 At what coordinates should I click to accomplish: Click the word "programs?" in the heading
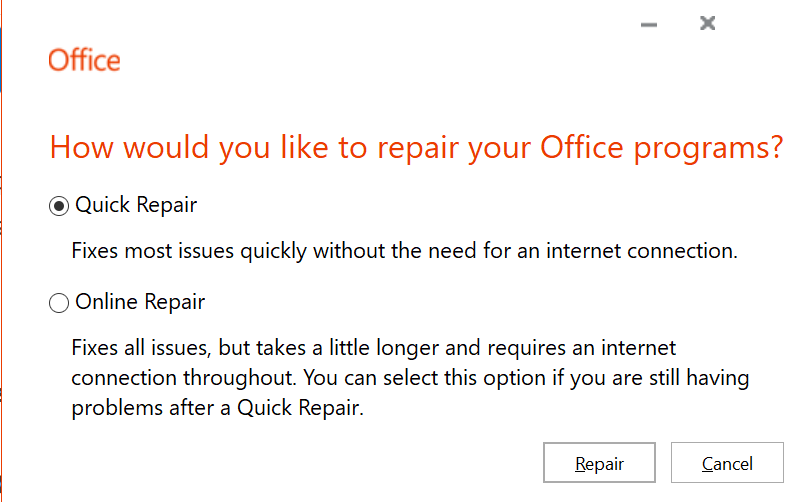pos(715,148)
